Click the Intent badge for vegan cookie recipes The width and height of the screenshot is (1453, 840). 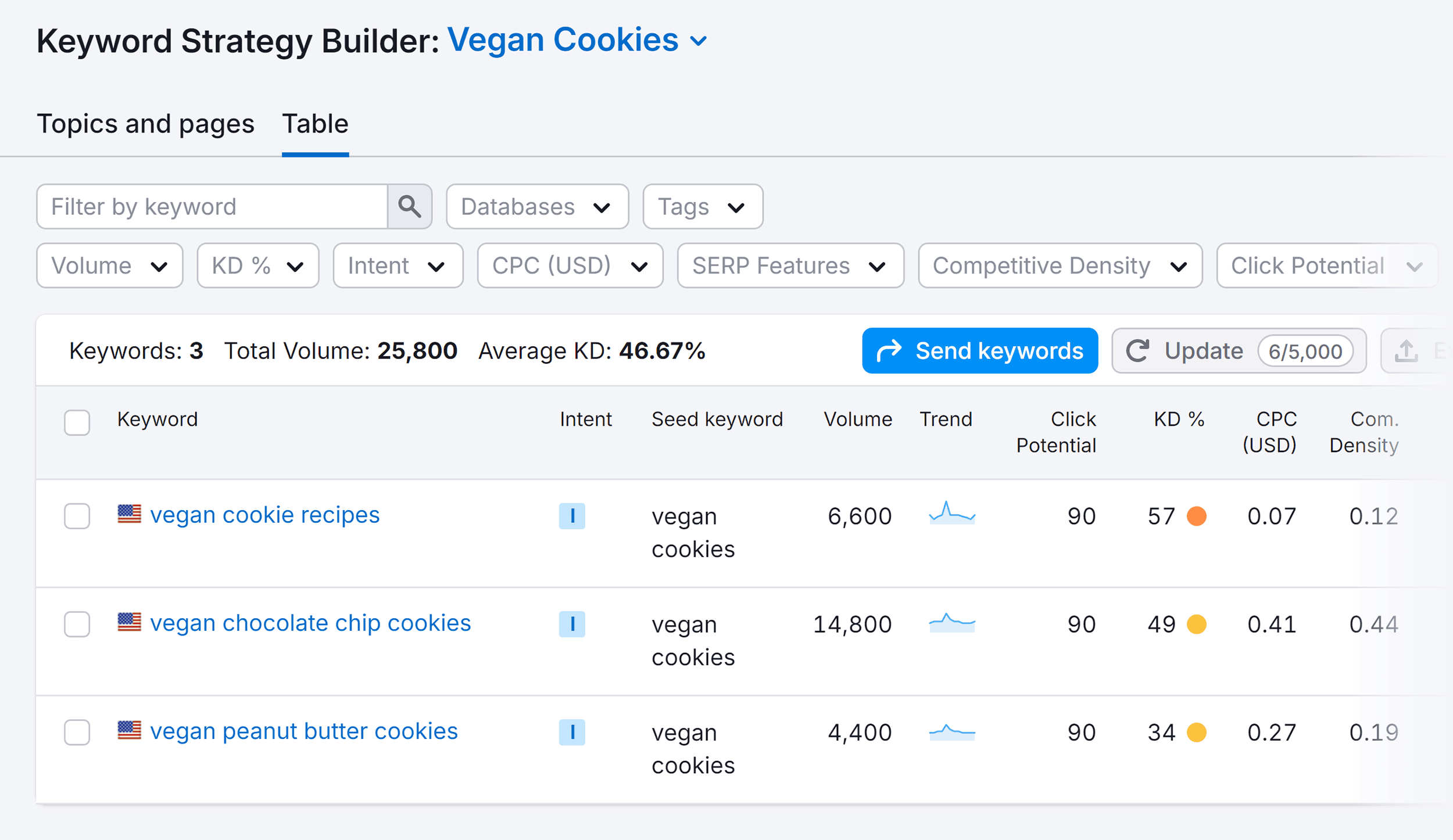572,516
